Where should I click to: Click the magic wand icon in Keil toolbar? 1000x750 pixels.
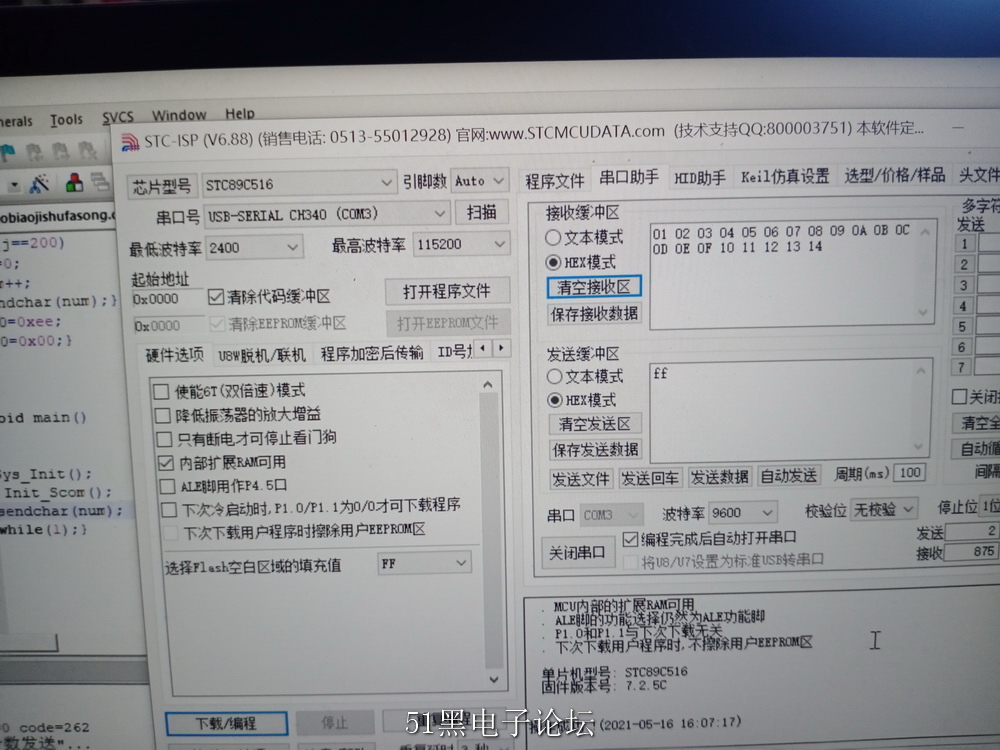pyautogui.click(x=40, y=184)
